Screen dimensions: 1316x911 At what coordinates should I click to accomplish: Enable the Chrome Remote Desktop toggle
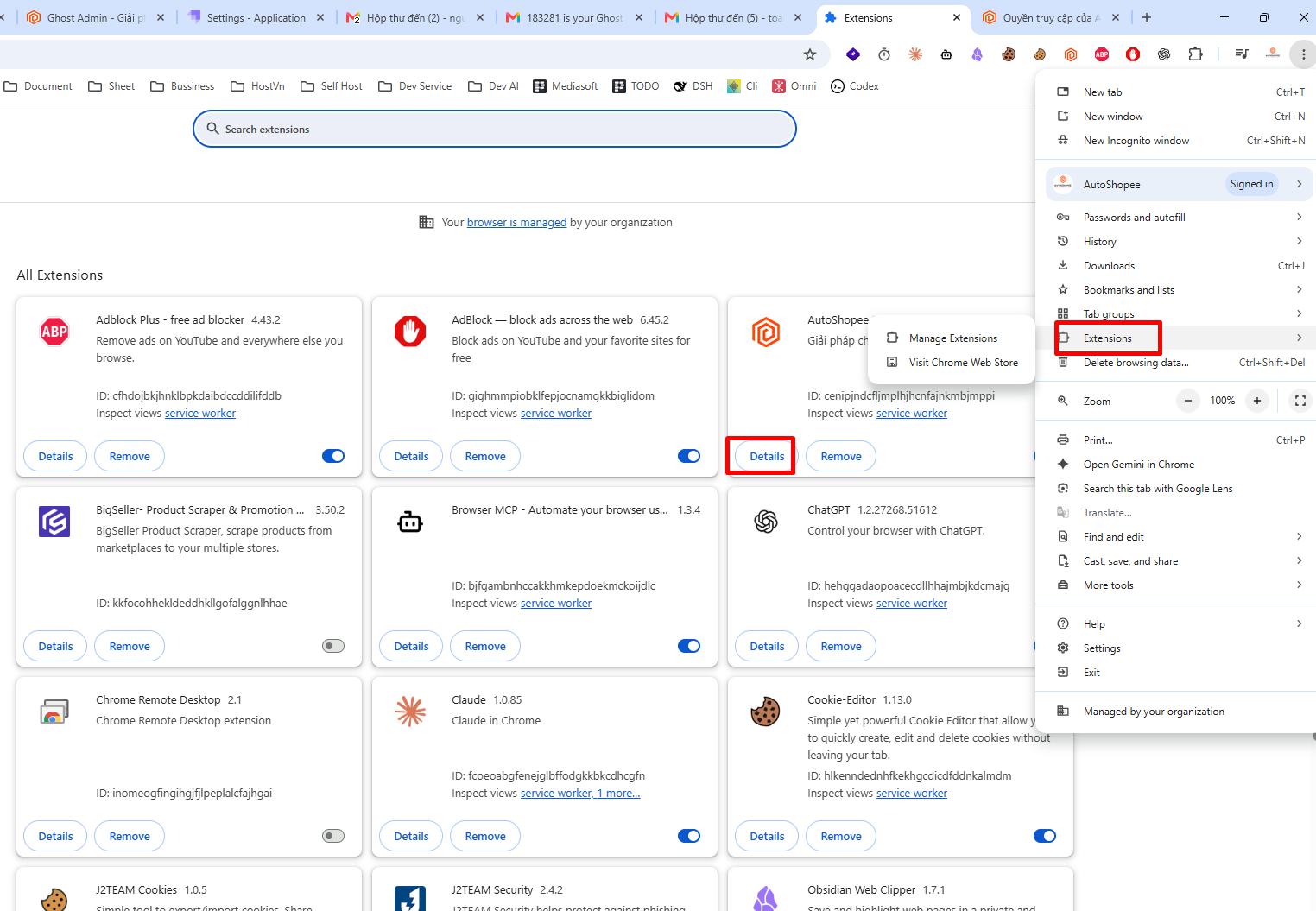[x=333, y=836]
